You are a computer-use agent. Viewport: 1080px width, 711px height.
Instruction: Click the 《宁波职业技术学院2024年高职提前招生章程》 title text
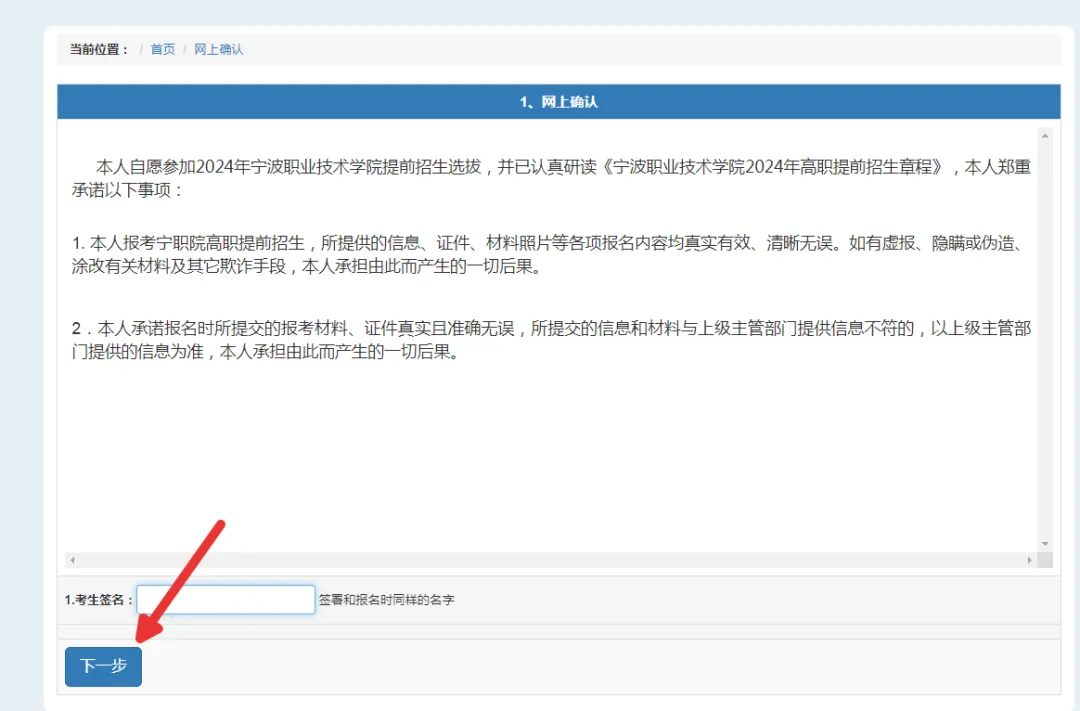(775, 167)
